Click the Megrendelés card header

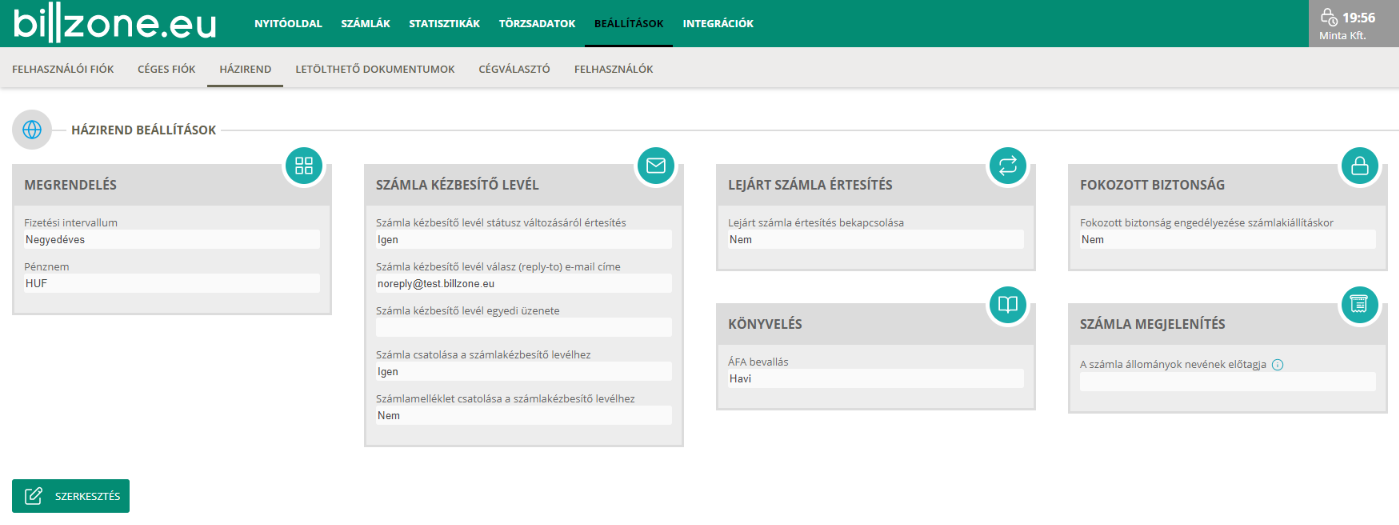pos(172,185)
